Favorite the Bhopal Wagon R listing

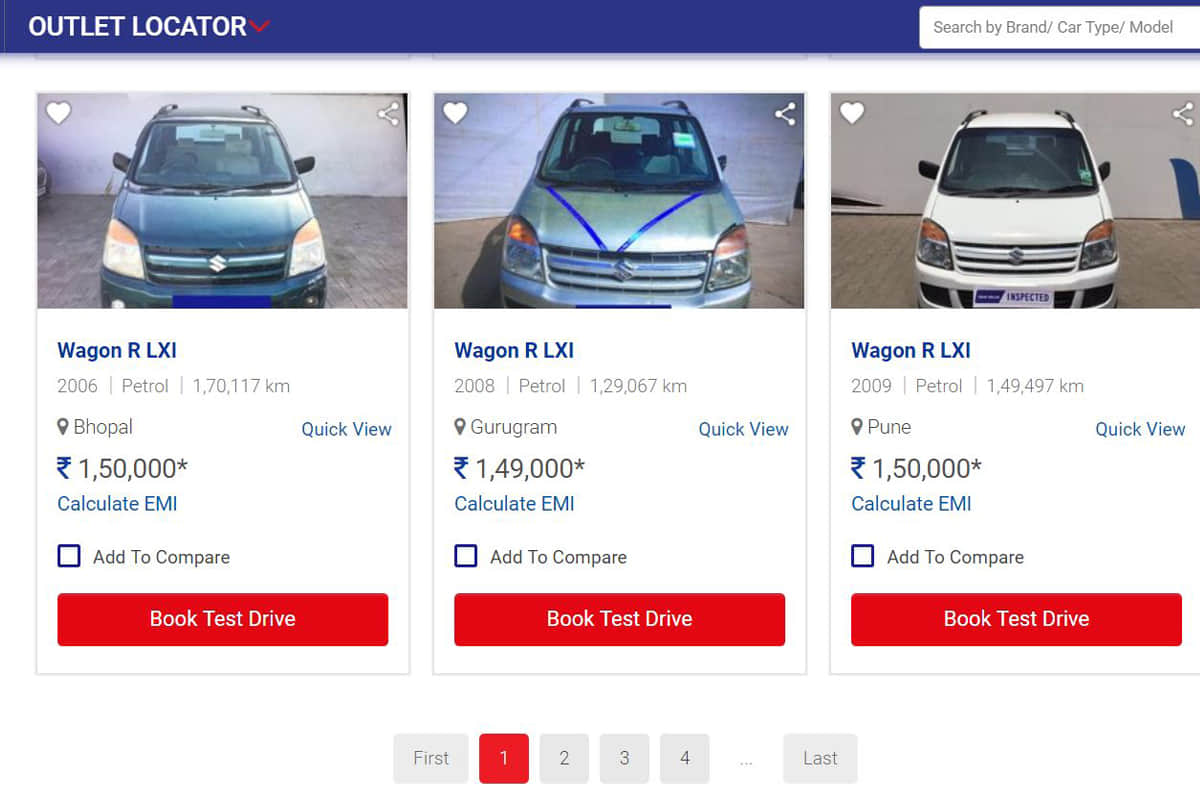[x=59, y=113]
